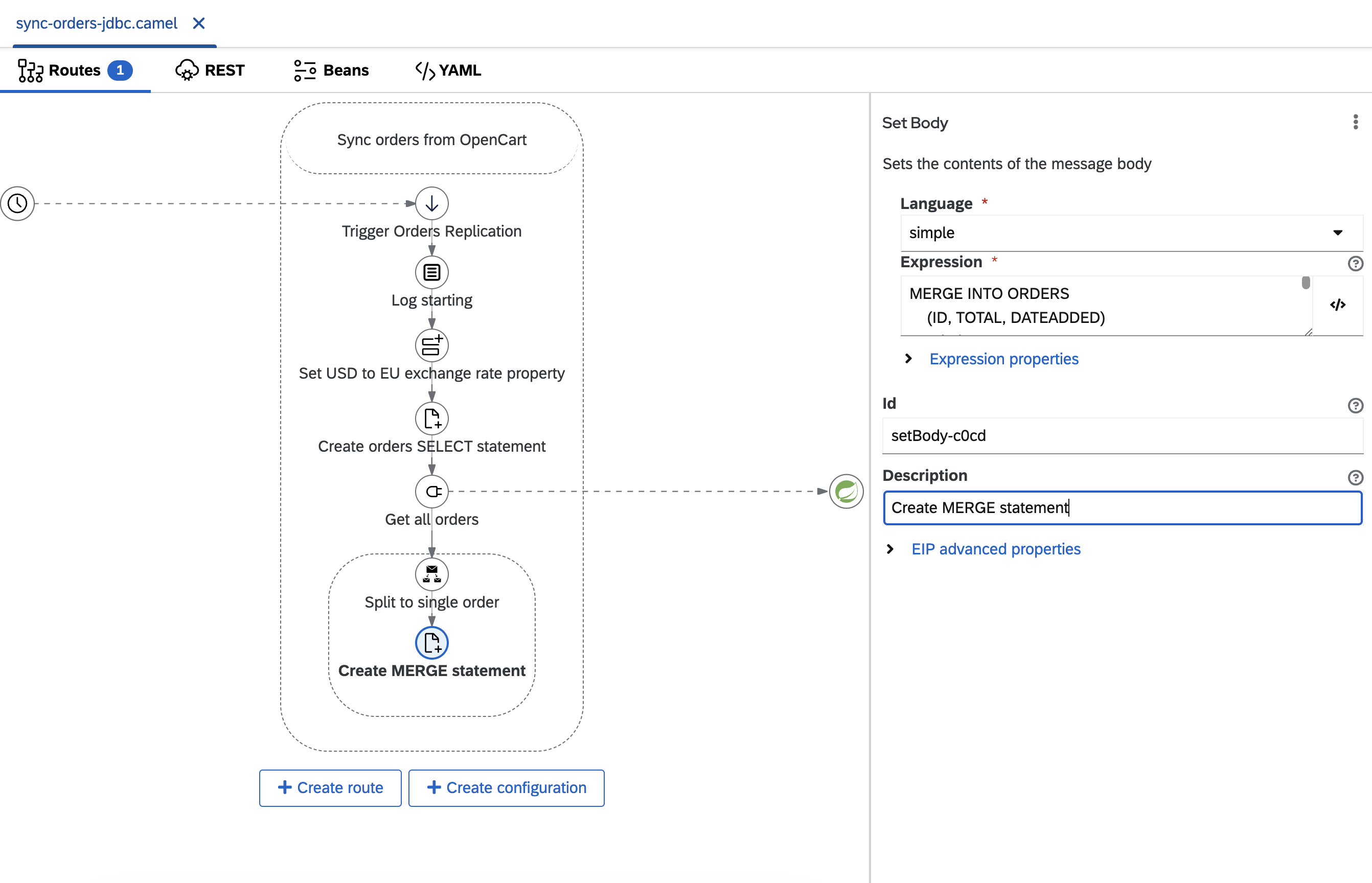
Task: Switch to the YAML tab
Action: pyautogui.click(x=448, y=70)
